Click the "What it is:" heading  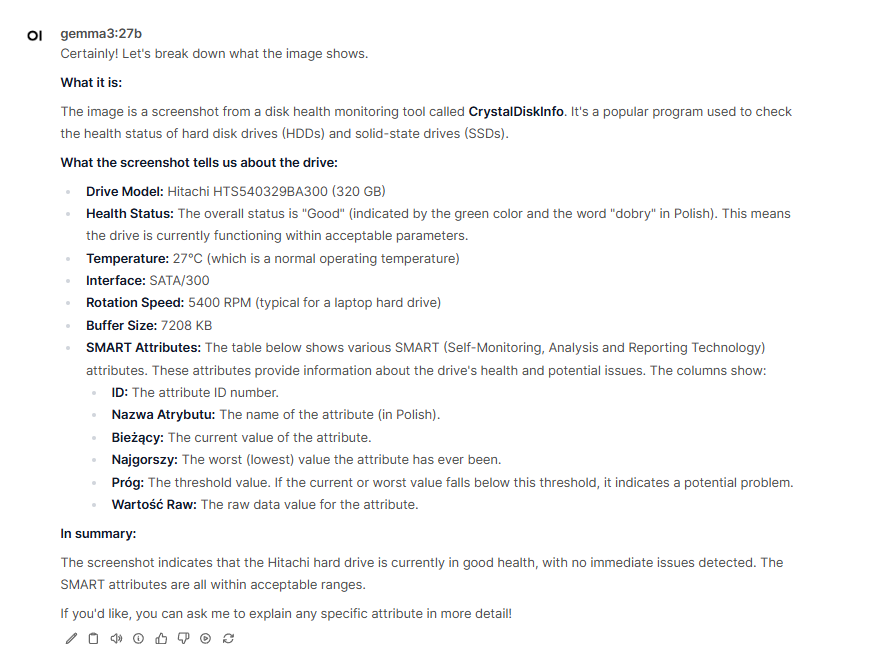point(91,83)
